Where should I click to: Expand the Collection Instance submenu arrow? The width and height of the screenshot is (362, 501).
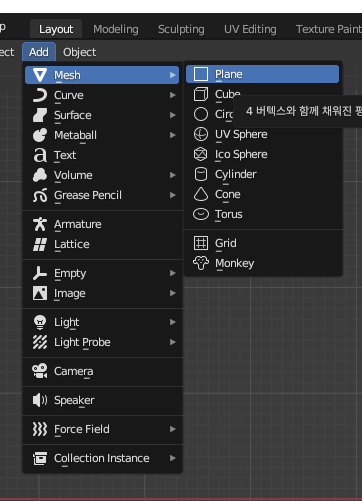pyautogui.click(x=172, y=458)
